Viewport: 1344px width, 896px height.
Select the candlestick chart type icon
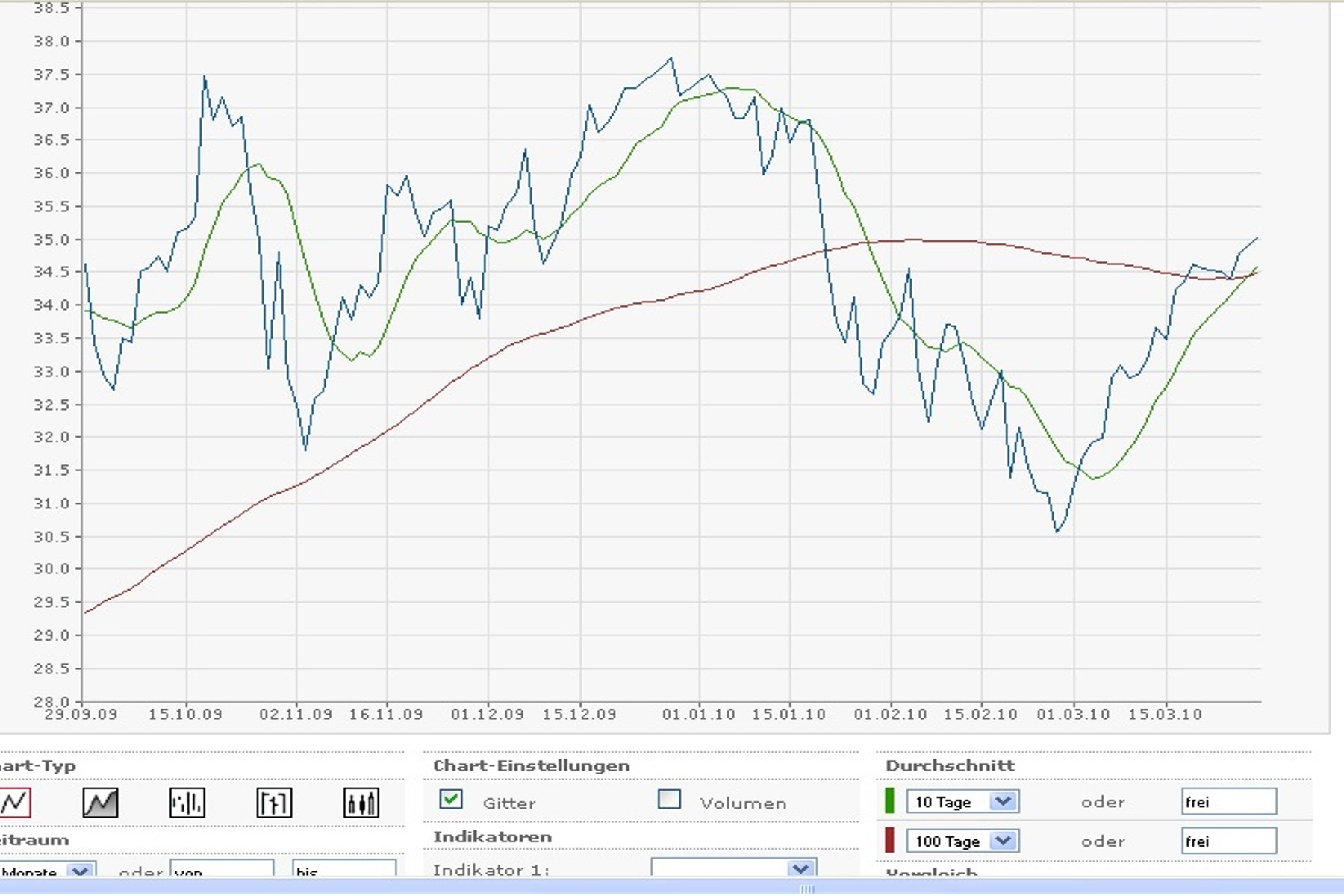[x=361, y=803]
